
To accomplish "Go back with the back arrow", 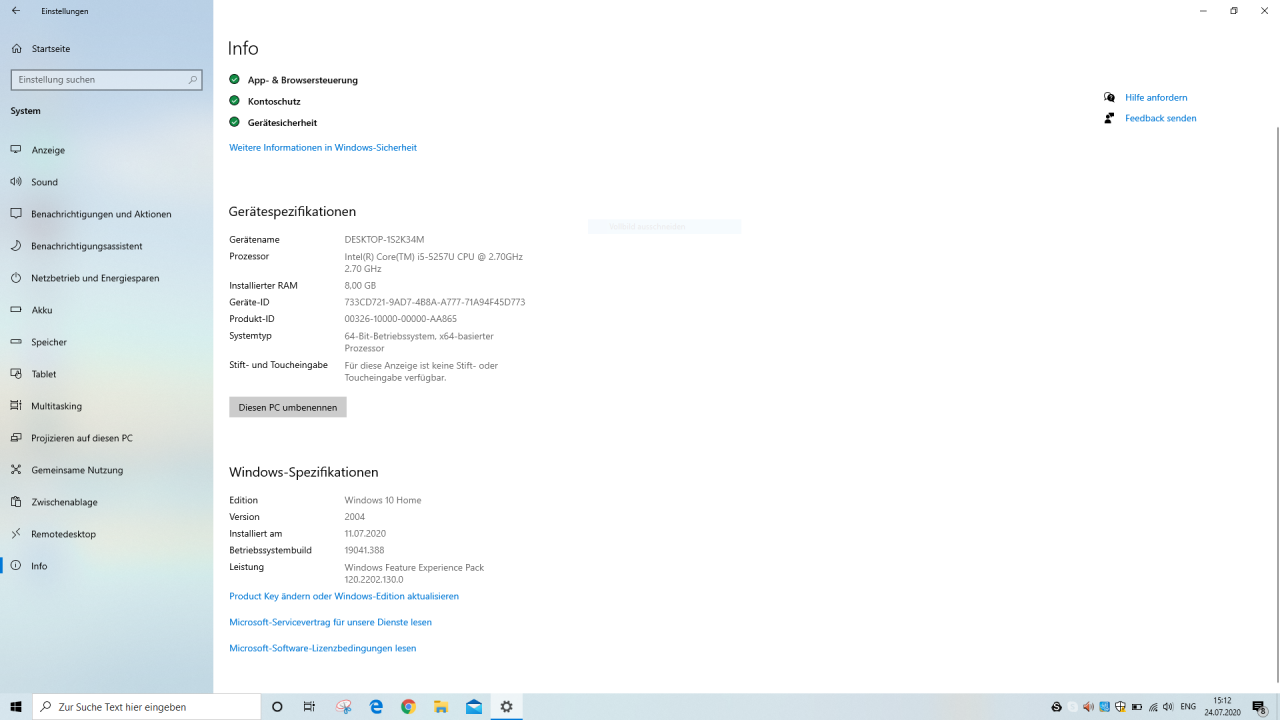I will pyautogui.click(x=16, y=11).
